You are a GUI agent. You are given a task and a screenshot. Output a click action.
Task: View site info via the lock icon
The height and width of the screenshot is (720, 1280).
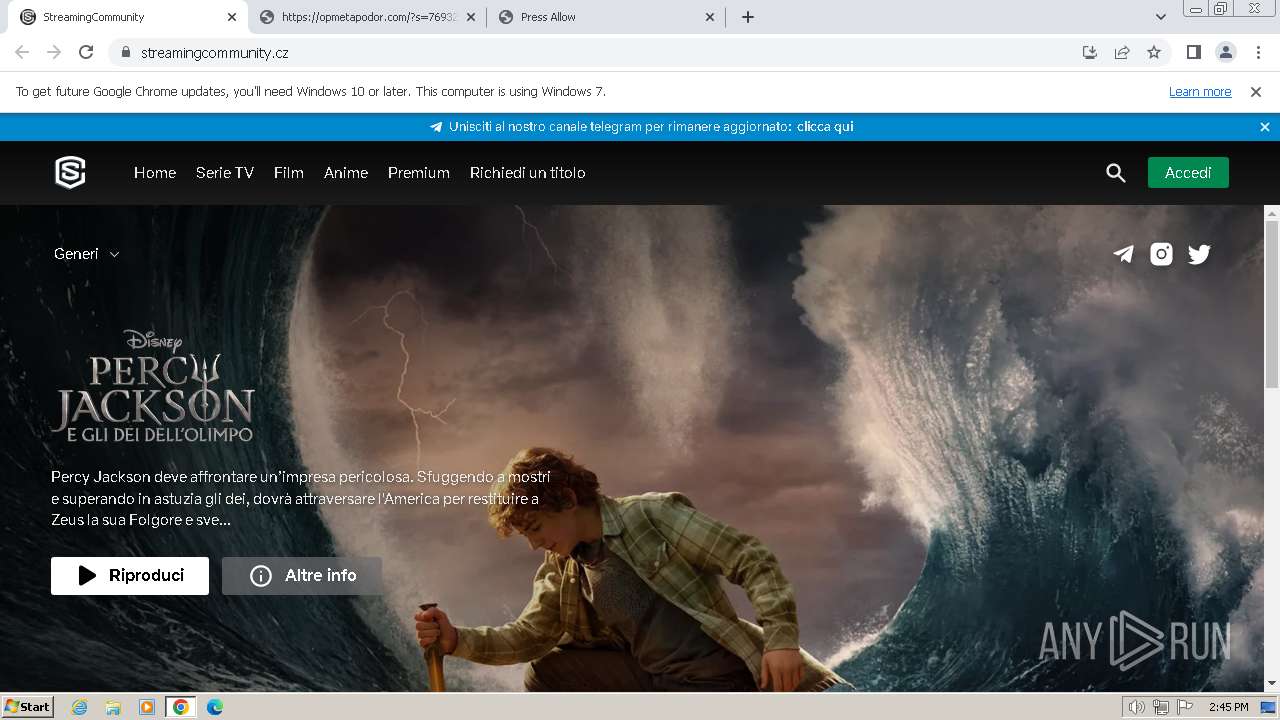coord(125,52)
